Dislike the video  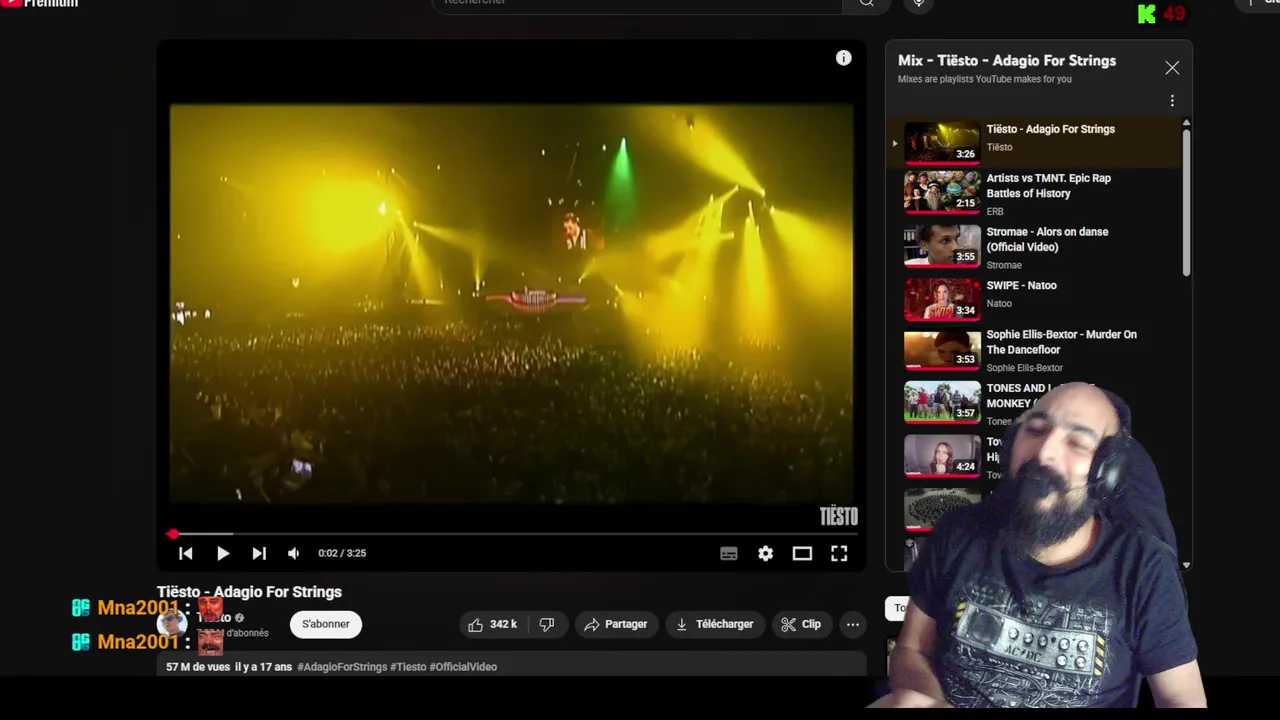click(x=547, y=624)
